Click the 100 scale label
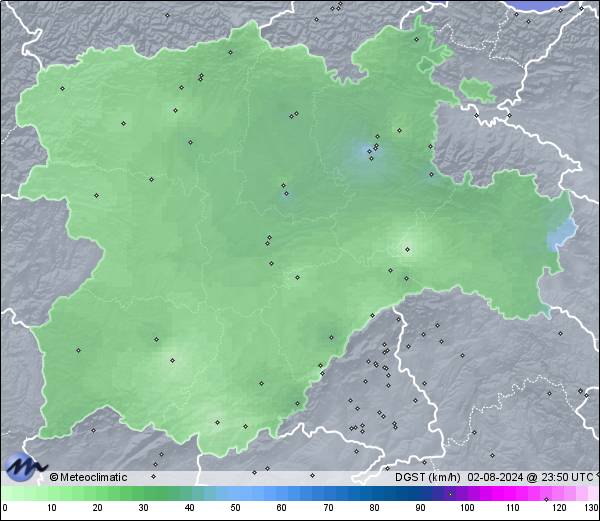Viewport: 600px width, 521px height. (467, 508)
